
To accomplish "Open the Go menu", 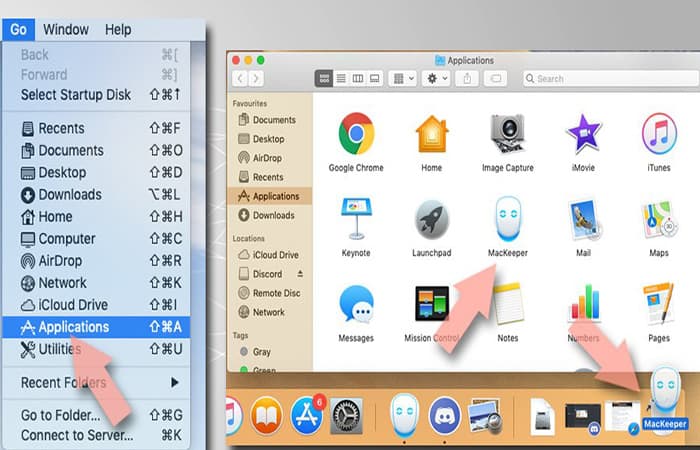I will 18,29.
